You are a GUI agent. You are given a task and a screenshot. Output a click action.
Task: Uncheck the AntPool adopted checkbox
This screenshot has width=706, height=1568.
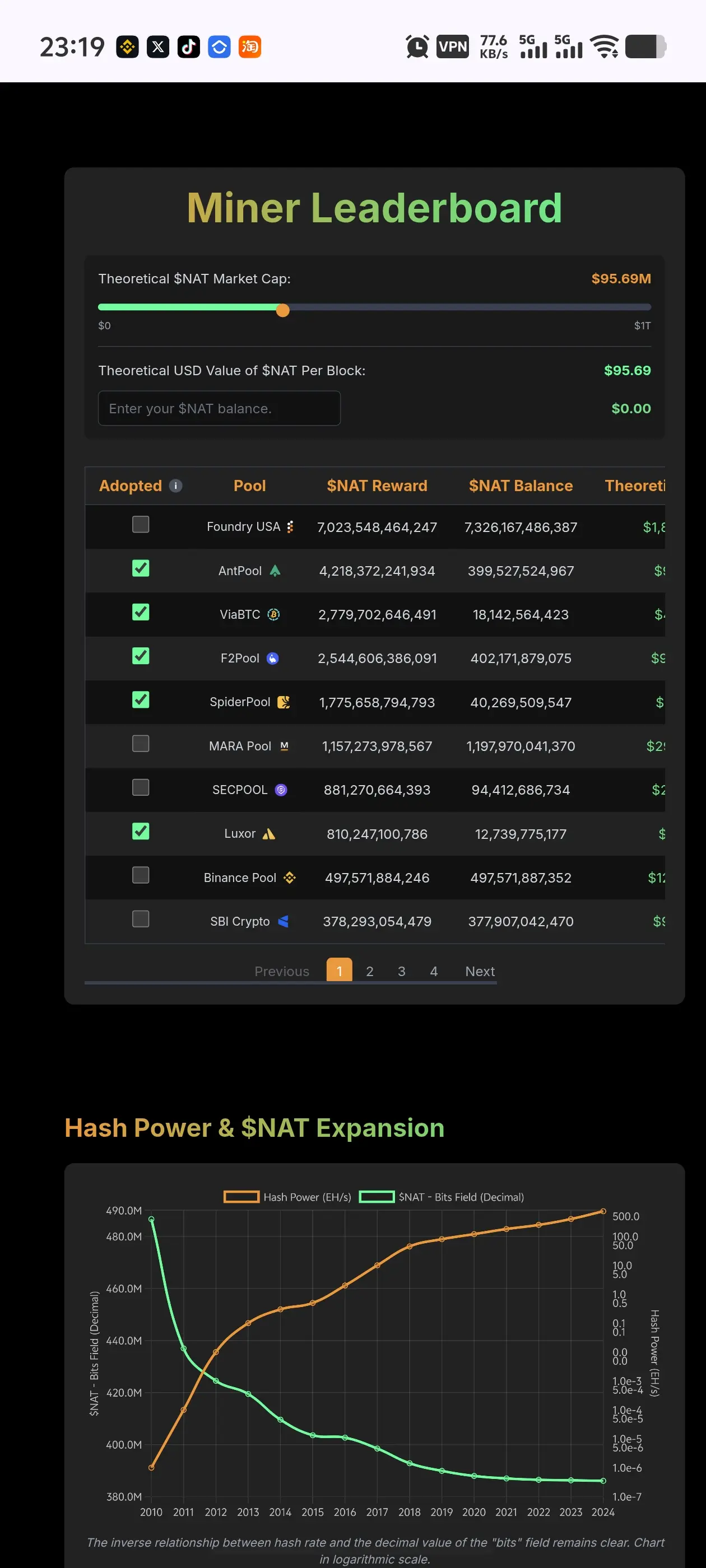[x=141, y=568]
